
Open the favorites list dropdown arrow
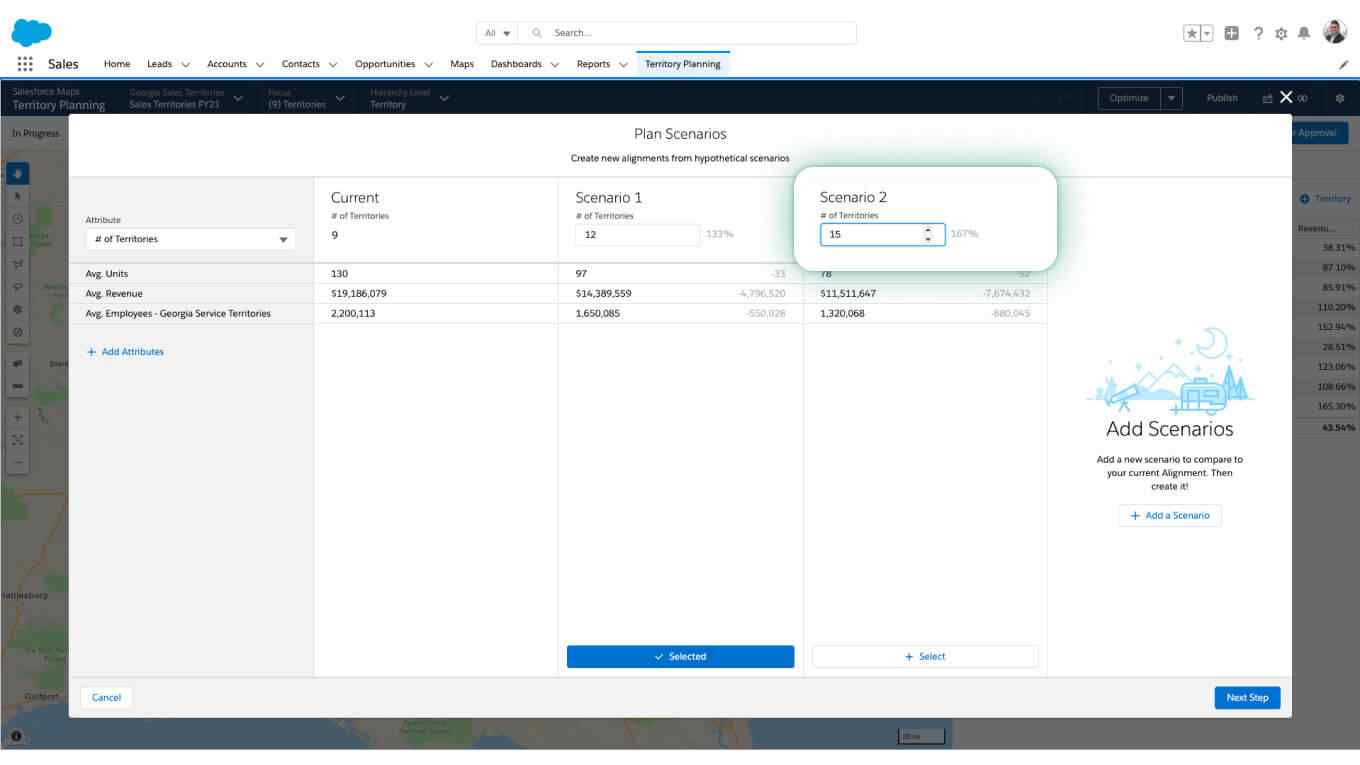pos(1207,33)
